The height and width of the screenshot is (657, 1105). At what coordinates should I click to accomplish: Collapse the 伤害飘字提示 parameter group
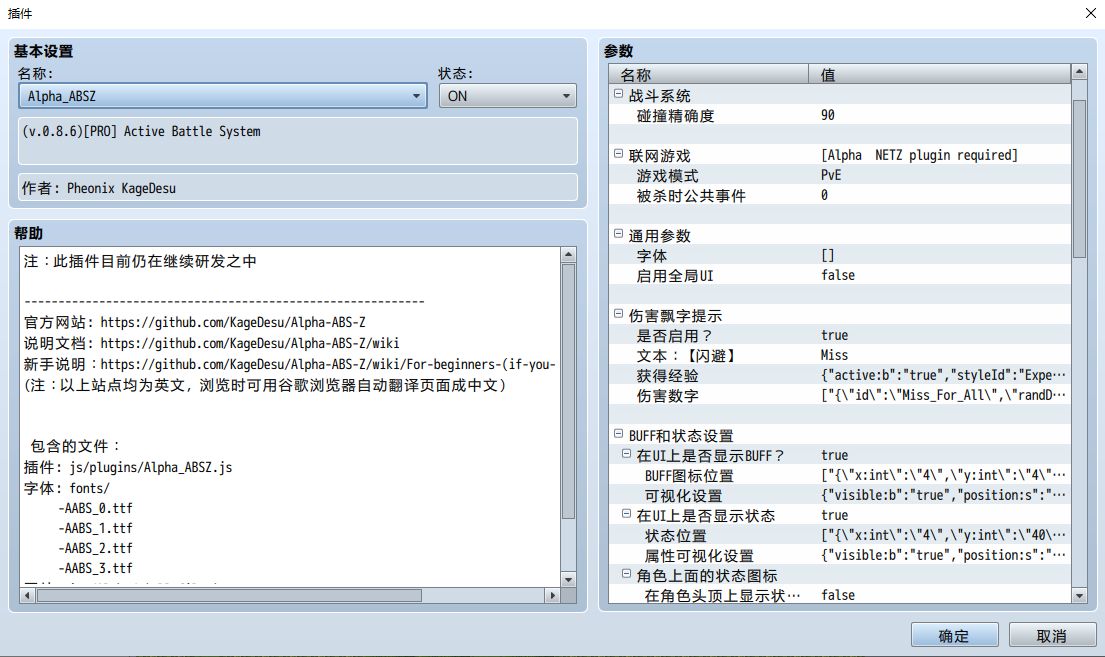(x=619, y=314)
